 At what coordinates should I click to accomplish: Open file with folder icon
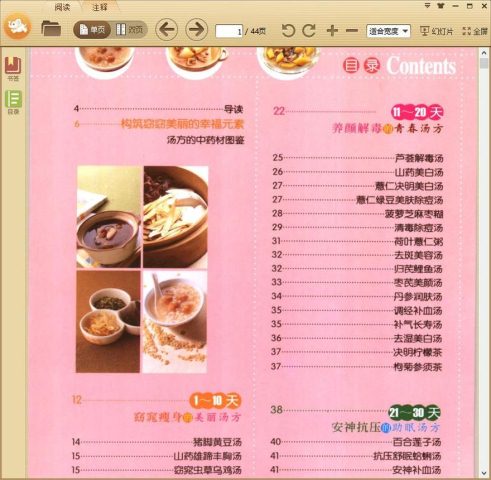coord(51,29)
